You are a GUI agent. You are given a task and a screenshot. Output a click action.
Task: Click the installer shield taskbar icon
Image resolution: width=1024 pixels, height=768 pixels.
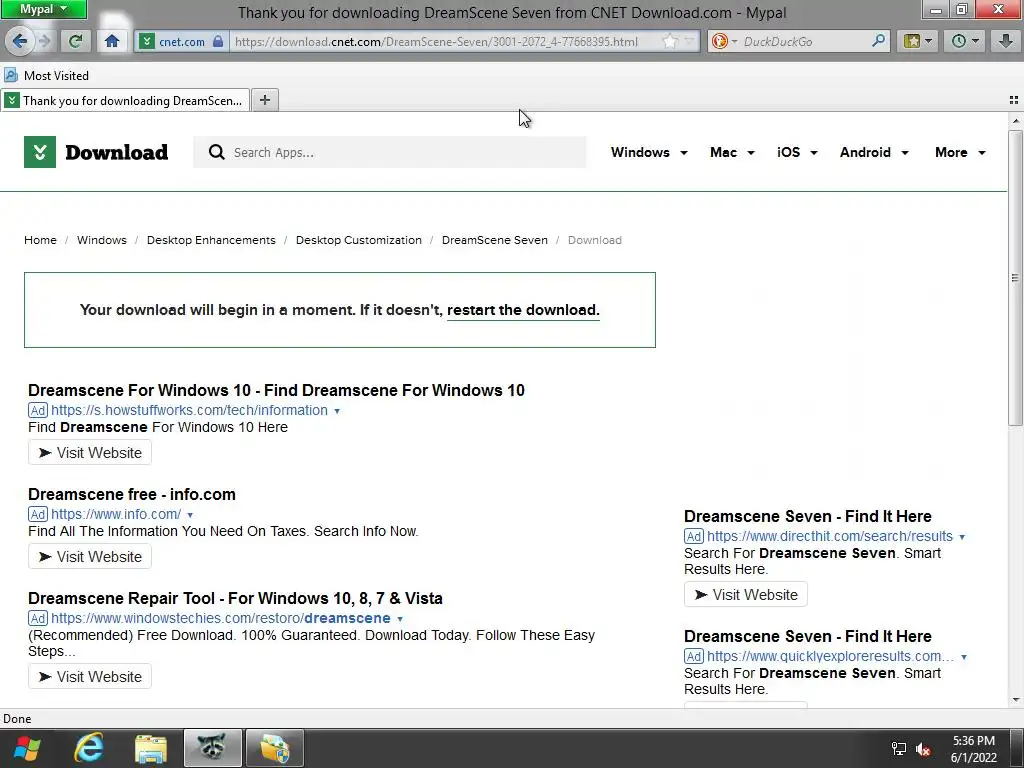coord(275,748)
